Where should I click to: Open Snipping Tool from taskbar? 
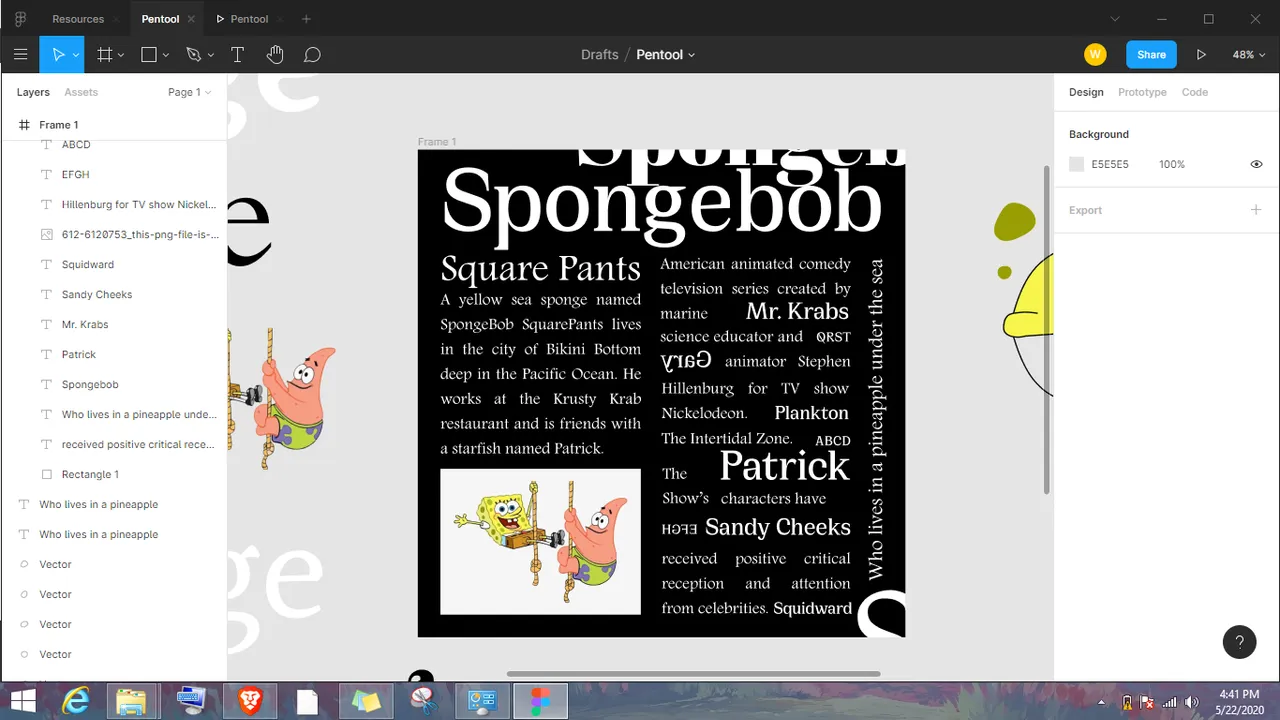tap(424, 702)
